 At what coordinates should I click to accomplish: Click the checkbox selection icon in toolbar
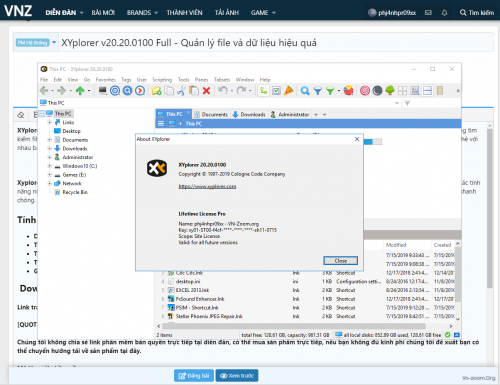276,90
